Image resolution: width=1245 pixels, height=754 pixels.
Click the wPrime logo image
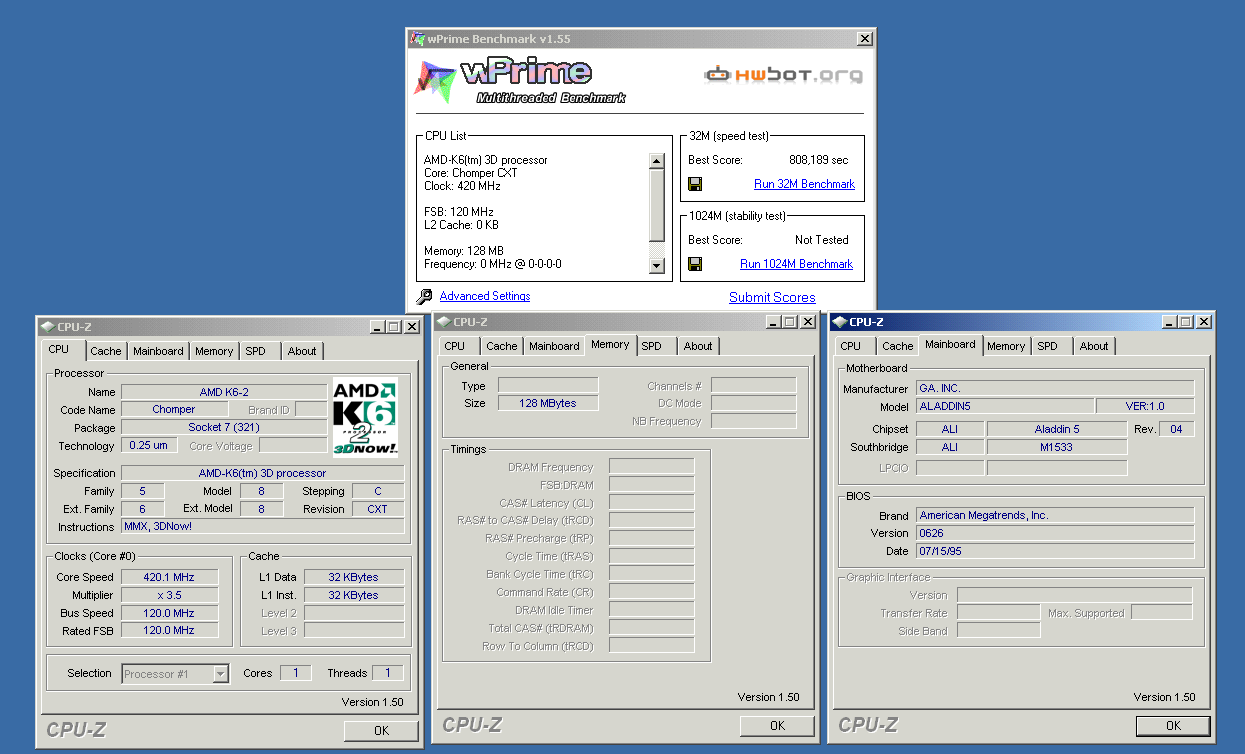(x=520, y=81)
